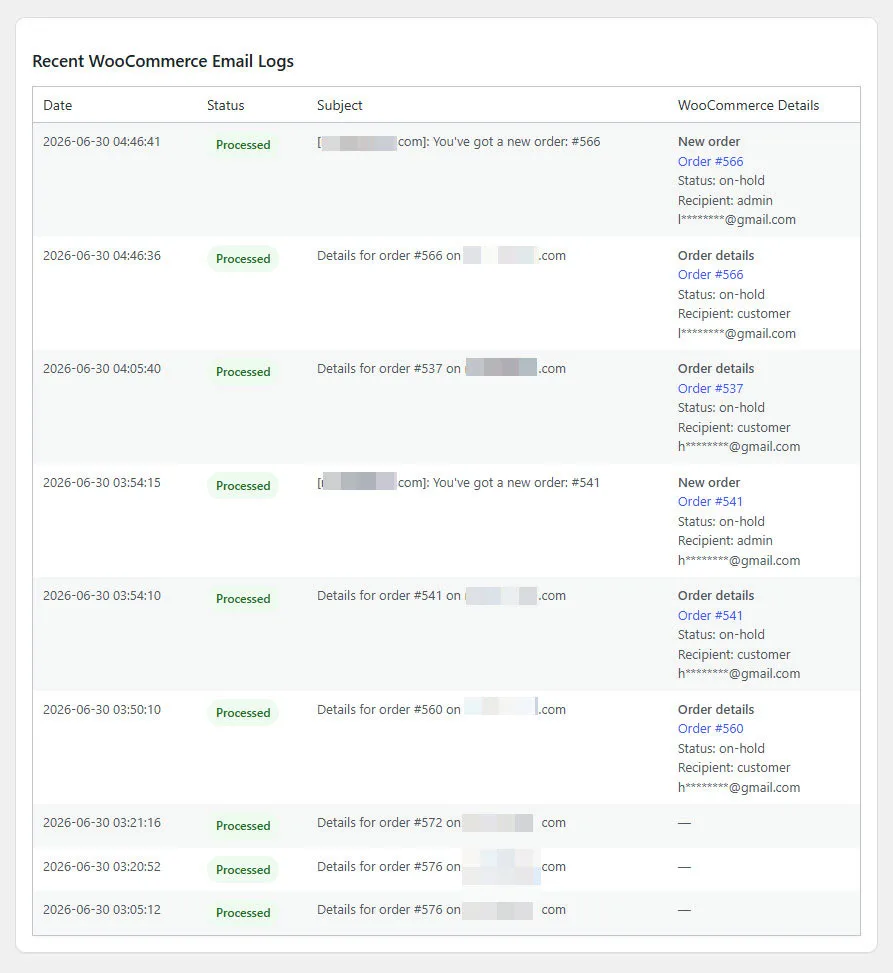Select date 2026-06-30 04:05:40
This screenshot has width=893, height=973.
[102, 369]
